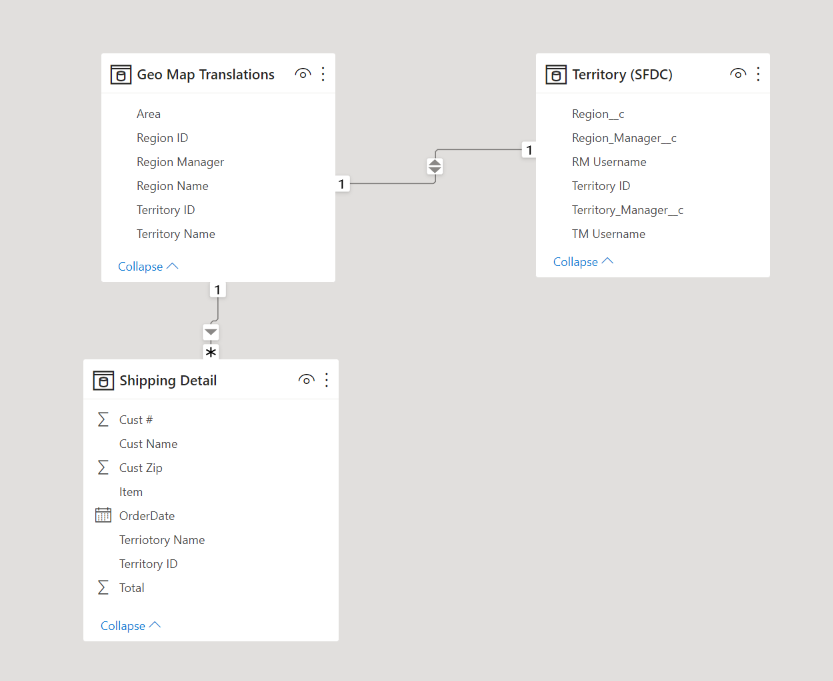833x681 pixels.
Task: Click the calendar icon beside OrderDate
Action: 103,515
